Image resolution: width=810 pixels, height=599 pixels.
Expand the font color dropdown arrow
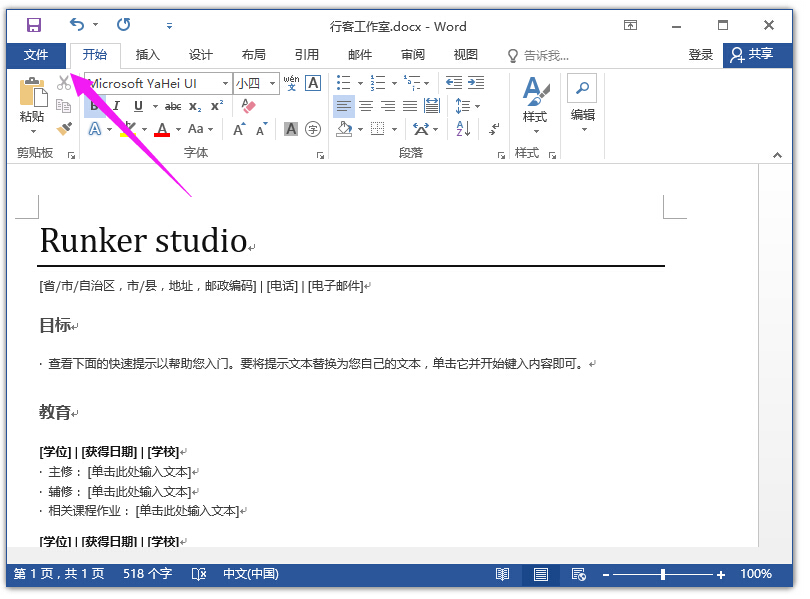[180, 129]
